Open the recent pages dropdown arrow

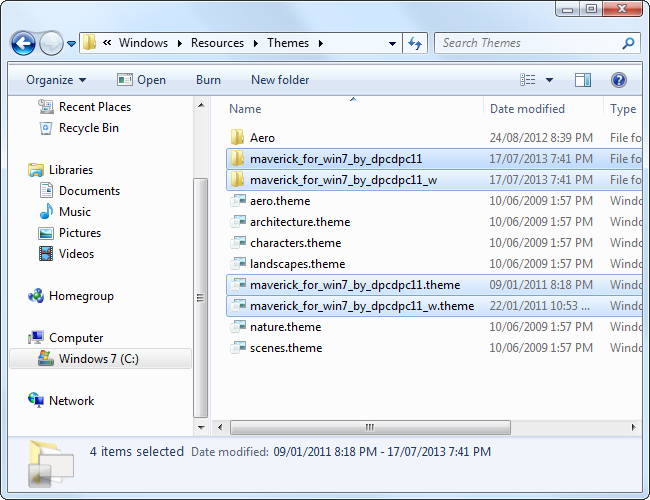(71, 44)
